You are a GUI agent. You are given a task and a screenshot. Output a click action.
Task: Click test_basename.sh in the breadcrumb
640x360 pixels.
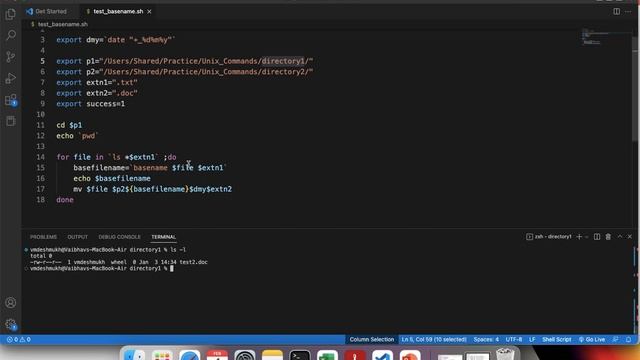(62, 24)
